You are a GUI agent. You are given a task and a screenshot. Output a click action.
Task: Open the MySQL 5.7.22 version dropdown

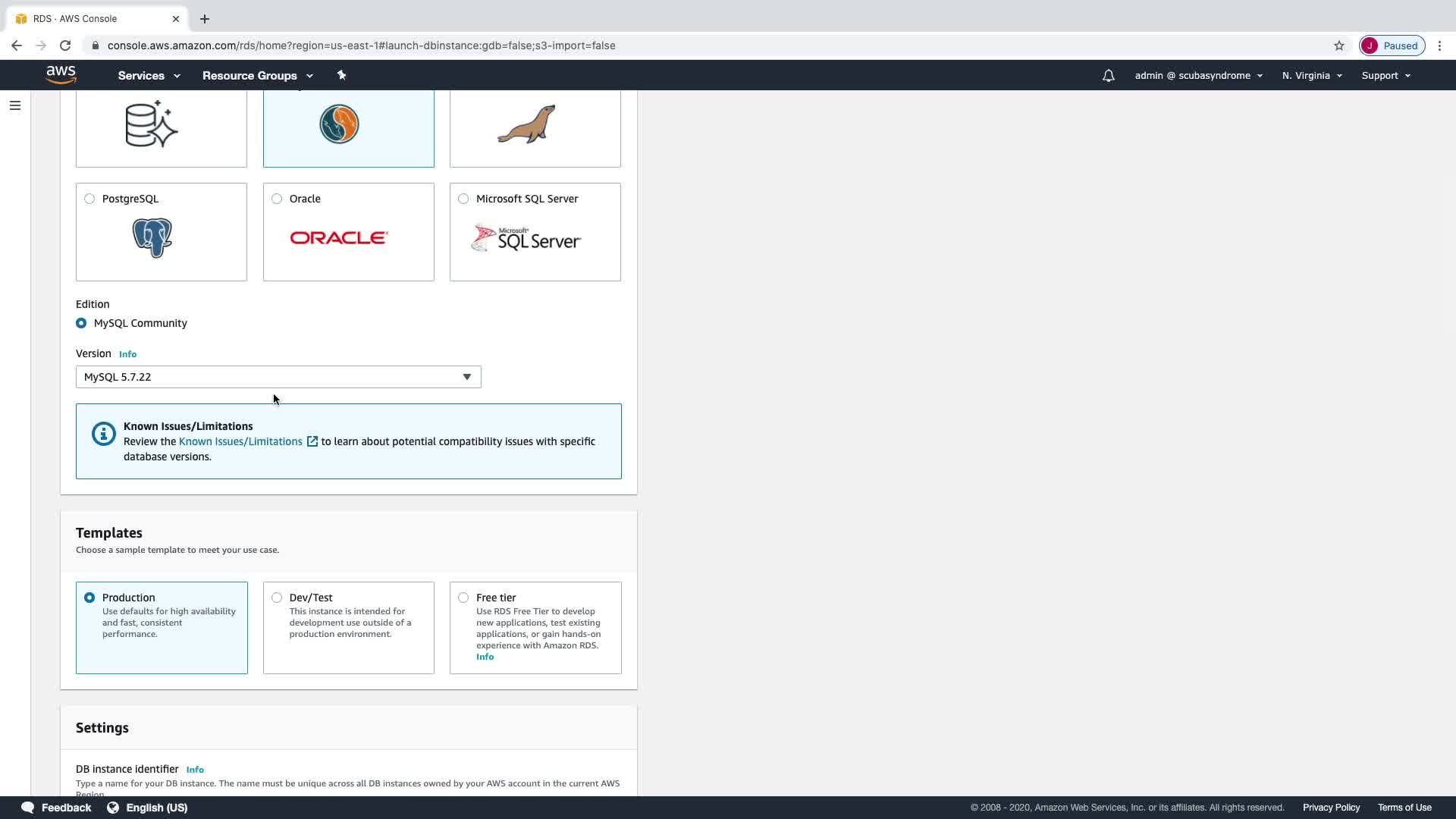(278, 377)
